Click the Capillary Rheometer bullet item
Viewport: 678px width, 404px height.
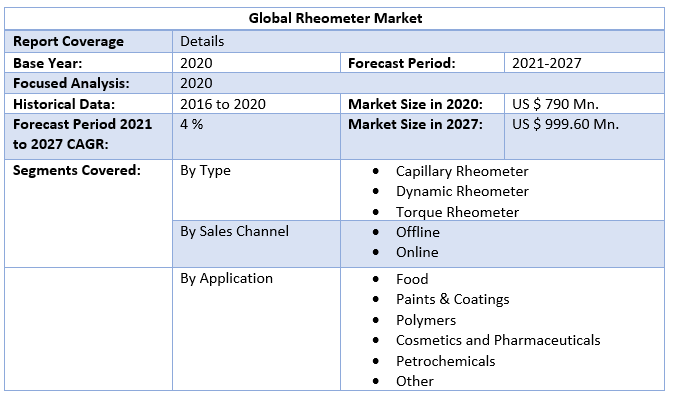pyautogui.click(x=462, y=171)
